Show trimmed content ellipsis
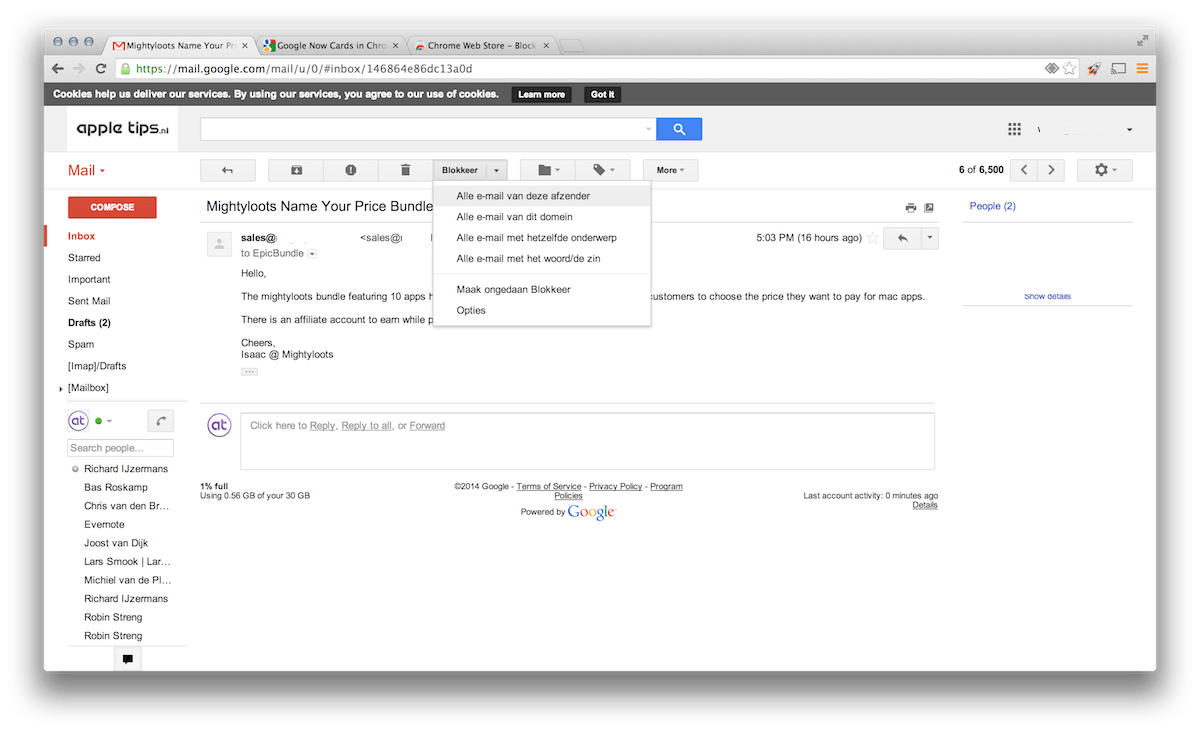 point(249,372)
